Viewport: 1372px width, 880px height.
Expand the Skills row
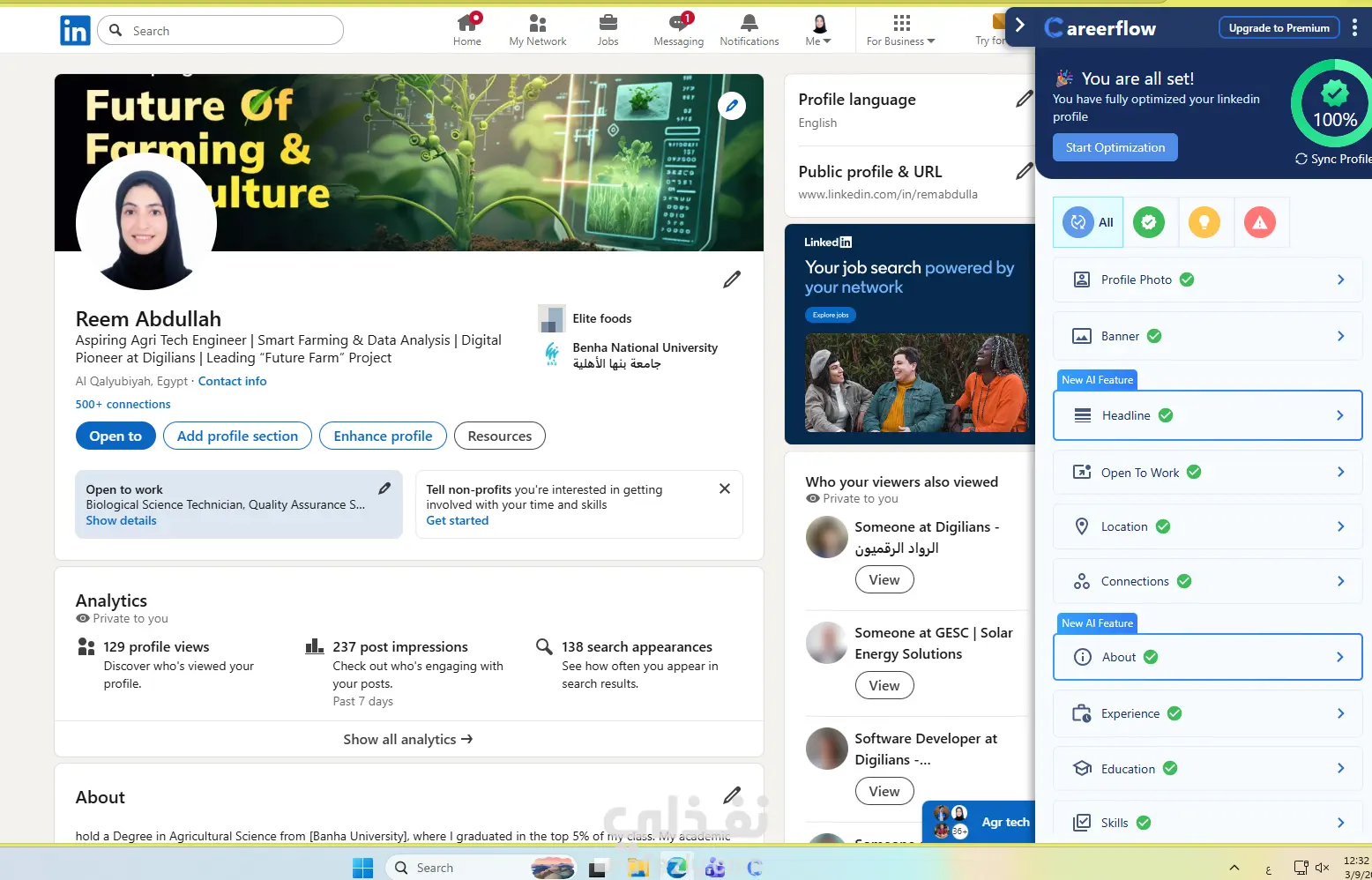click(x=1208, y=823)
